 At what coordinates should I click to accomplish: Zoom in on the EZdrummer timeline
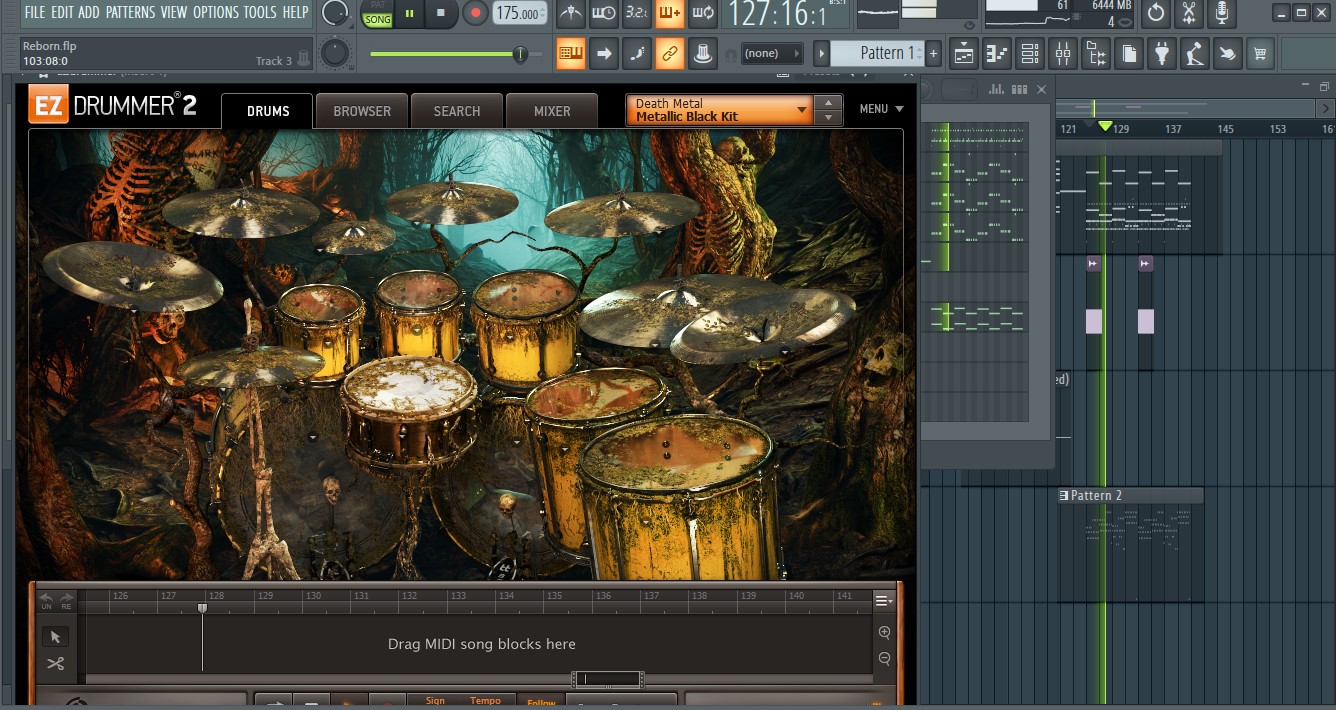click(884, 632)
